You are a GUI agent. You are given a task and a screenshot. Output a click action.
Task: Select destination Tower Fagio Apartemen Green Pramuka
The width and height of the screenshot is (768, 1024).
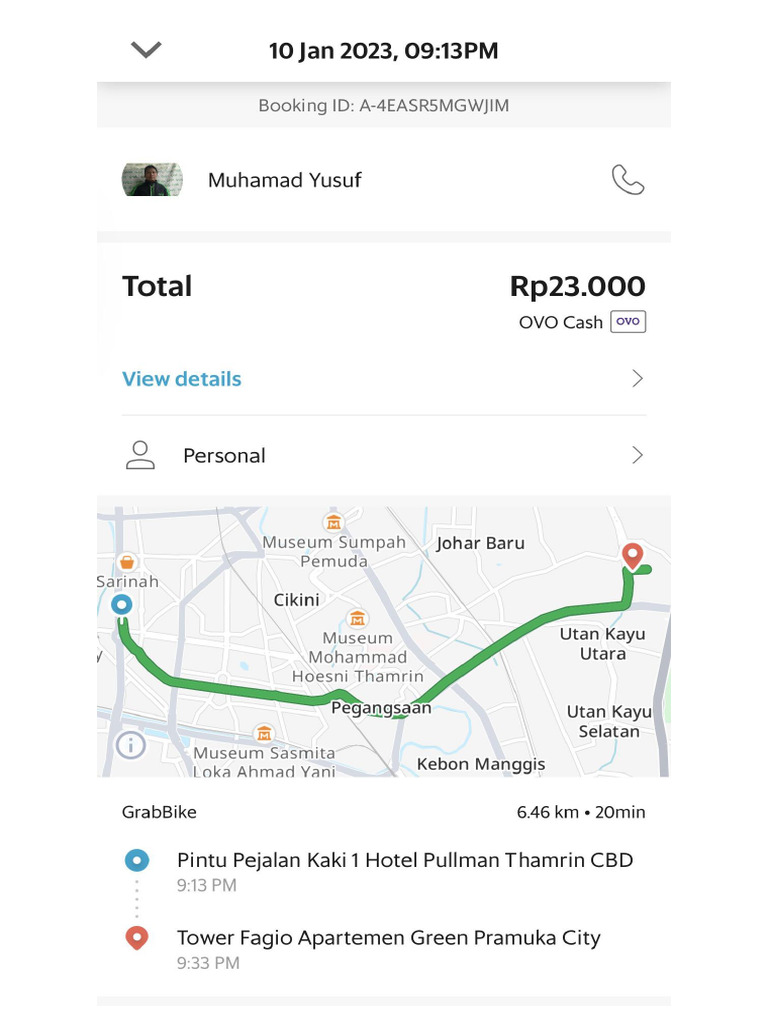click(389, 938)
